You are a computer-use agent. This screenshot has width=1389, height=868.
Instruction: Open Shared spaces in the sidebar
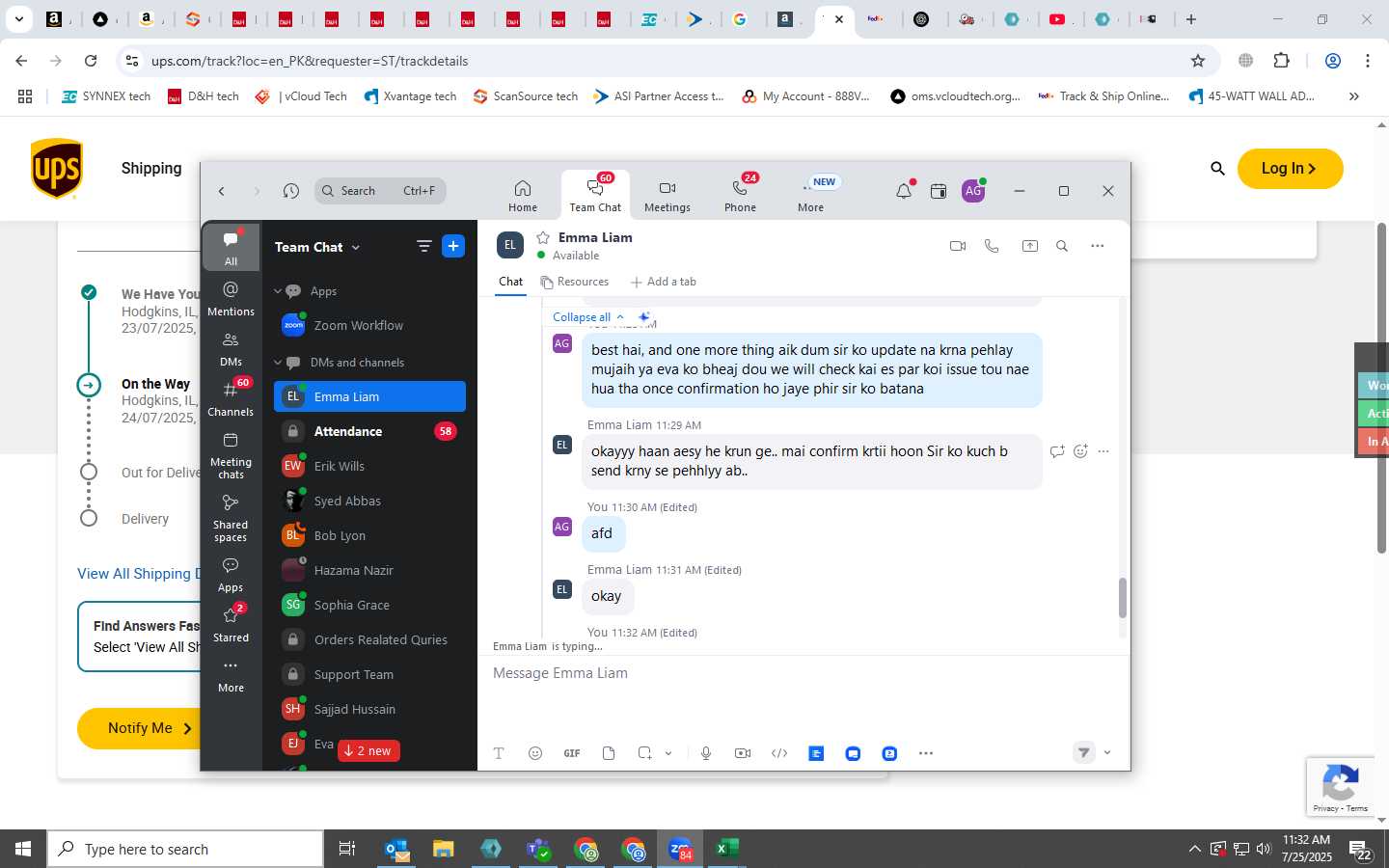231,518
